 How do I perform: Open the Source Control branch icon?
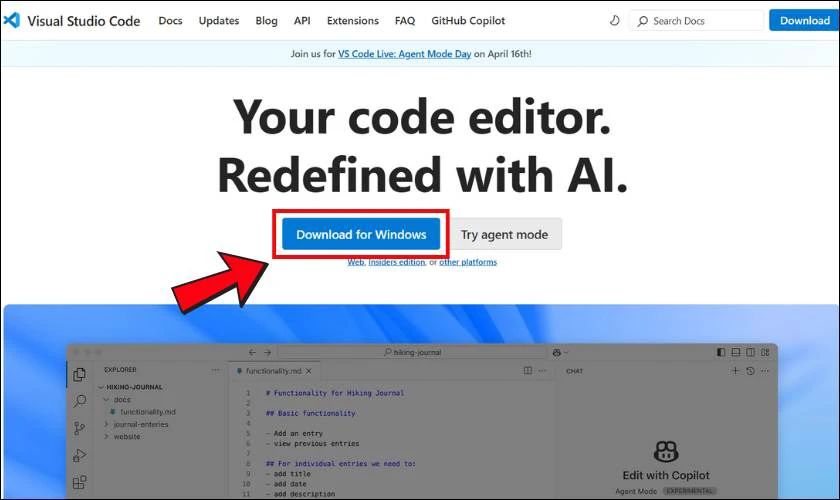pos(79,428)
